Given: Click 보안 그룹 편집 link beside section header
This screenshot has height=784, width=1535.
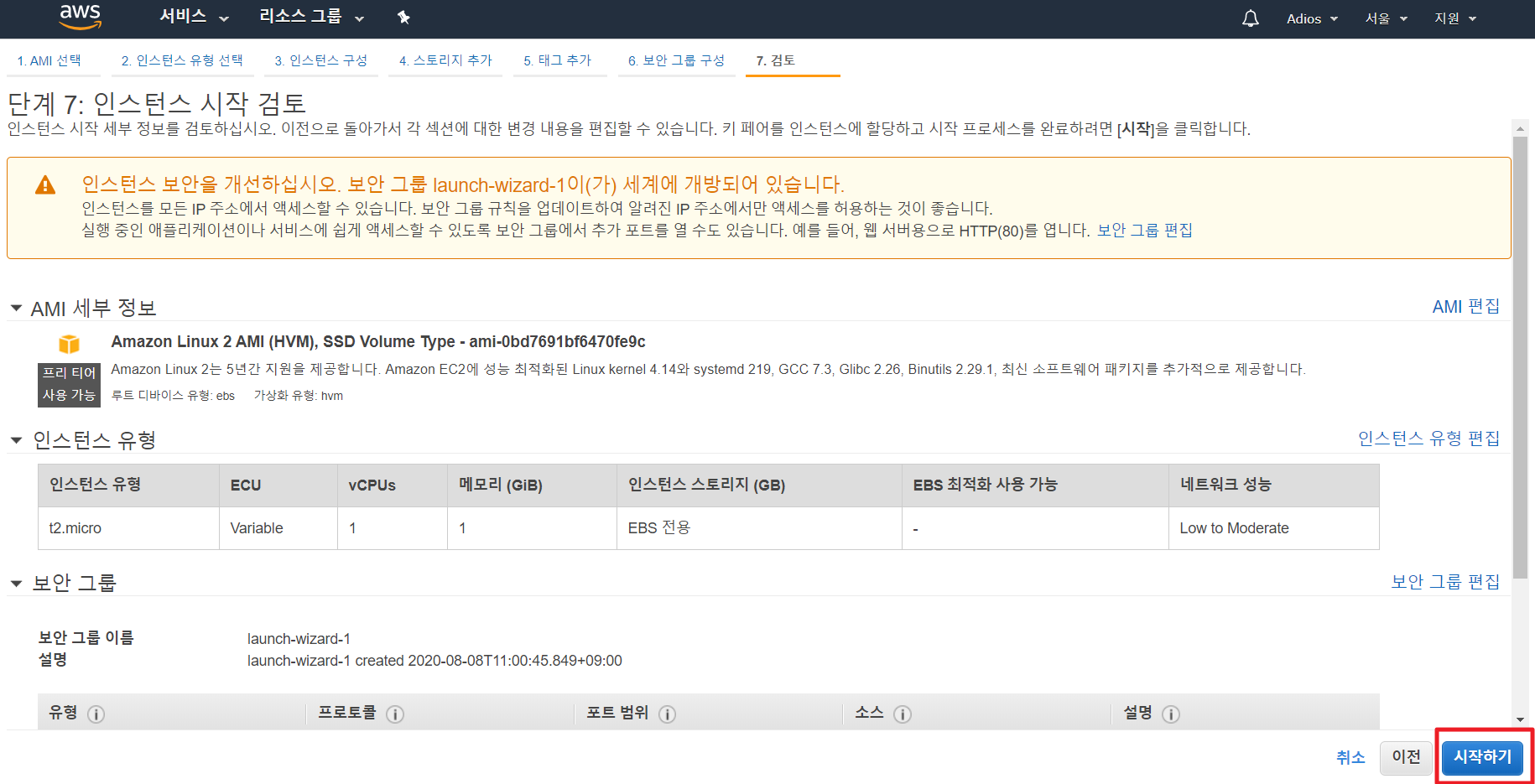Looking at the screenshot, I should (x=1445, y=582).
